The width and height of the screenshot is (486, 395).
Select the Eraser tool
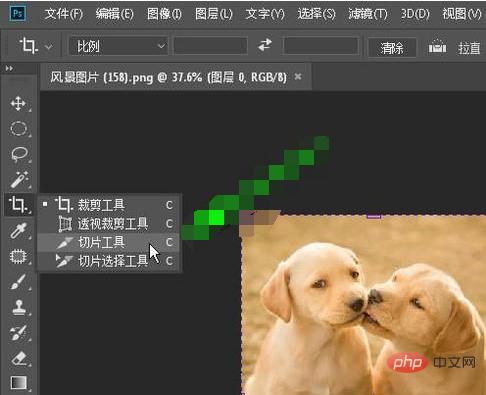point(19,358)
